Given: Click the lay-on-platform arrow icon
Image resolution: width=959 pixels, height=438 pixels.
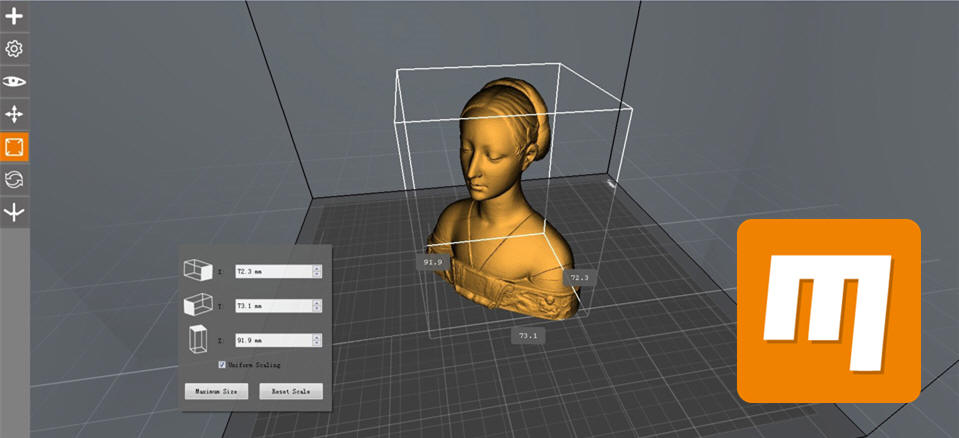Looking at the screenshot, I should (14, 212).
